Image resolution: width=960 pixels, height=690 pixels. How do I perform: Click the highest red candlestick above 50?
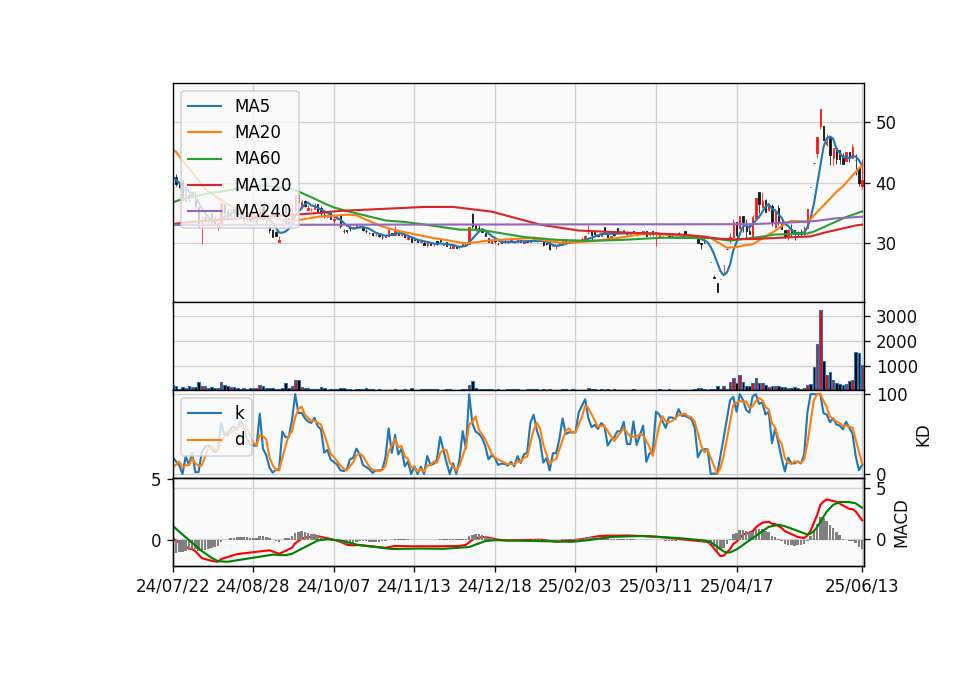point(821,119)
